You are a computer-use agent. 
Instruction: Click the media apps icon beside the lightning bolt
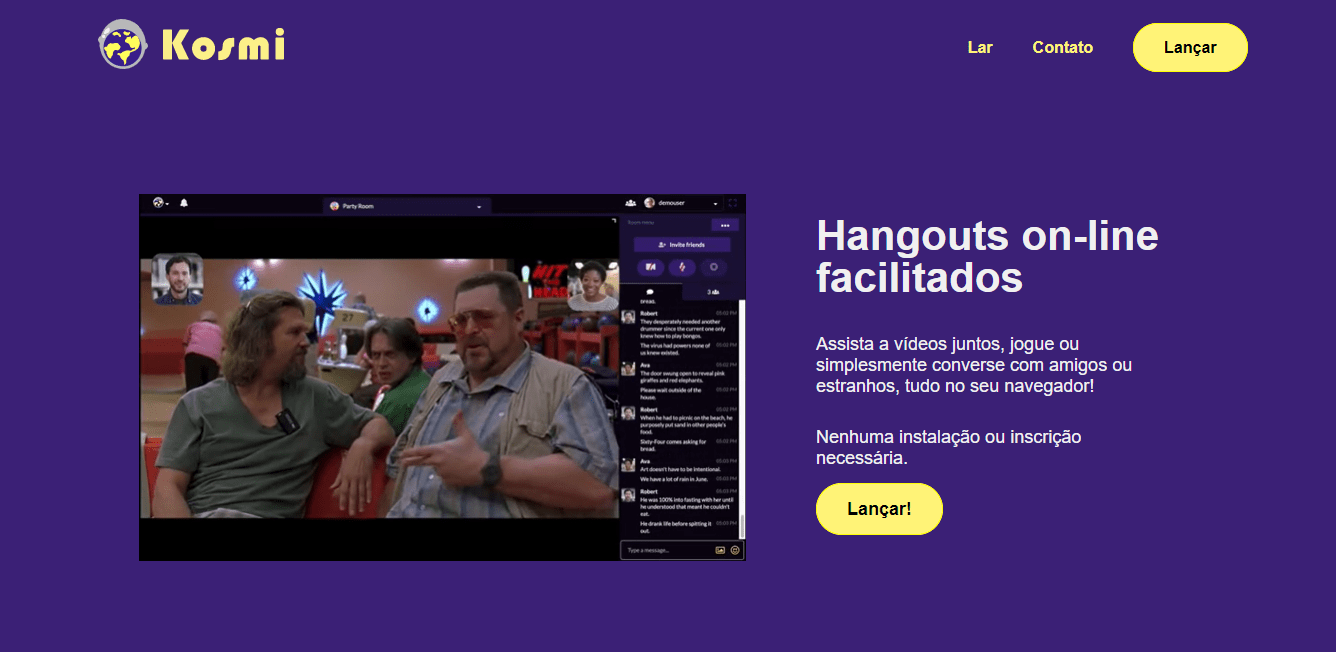tap(651, 267)
